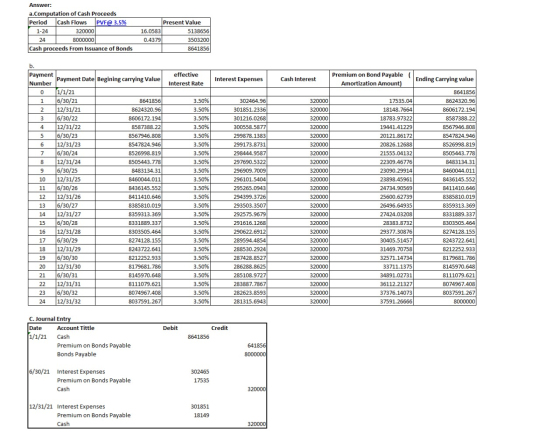Select Cash account in 1/1/21 journal entry
560x446 pixels.
[x=63, y=337]
